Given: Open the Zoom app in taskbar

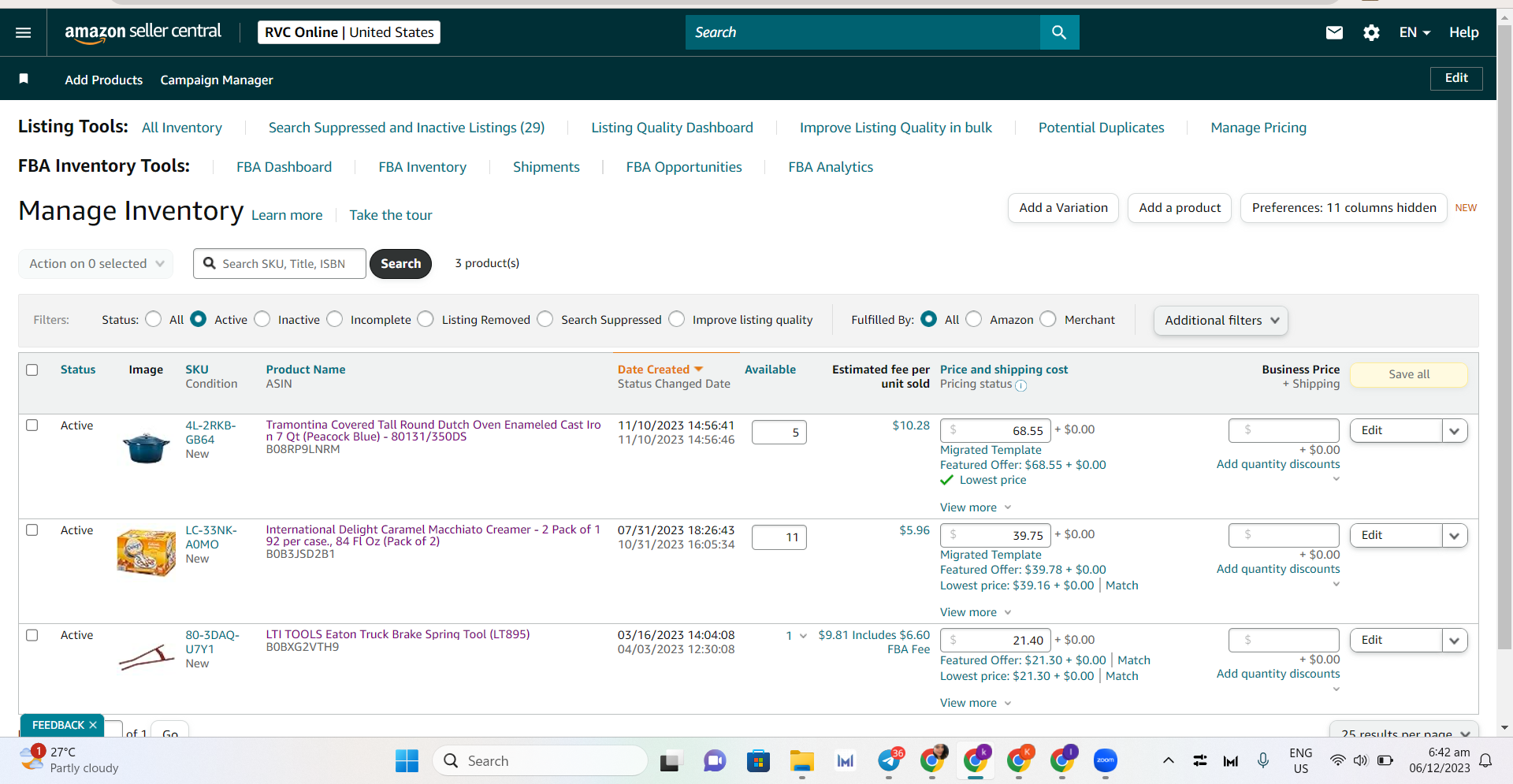Looking at the screenshot, I should point(1106,761).
